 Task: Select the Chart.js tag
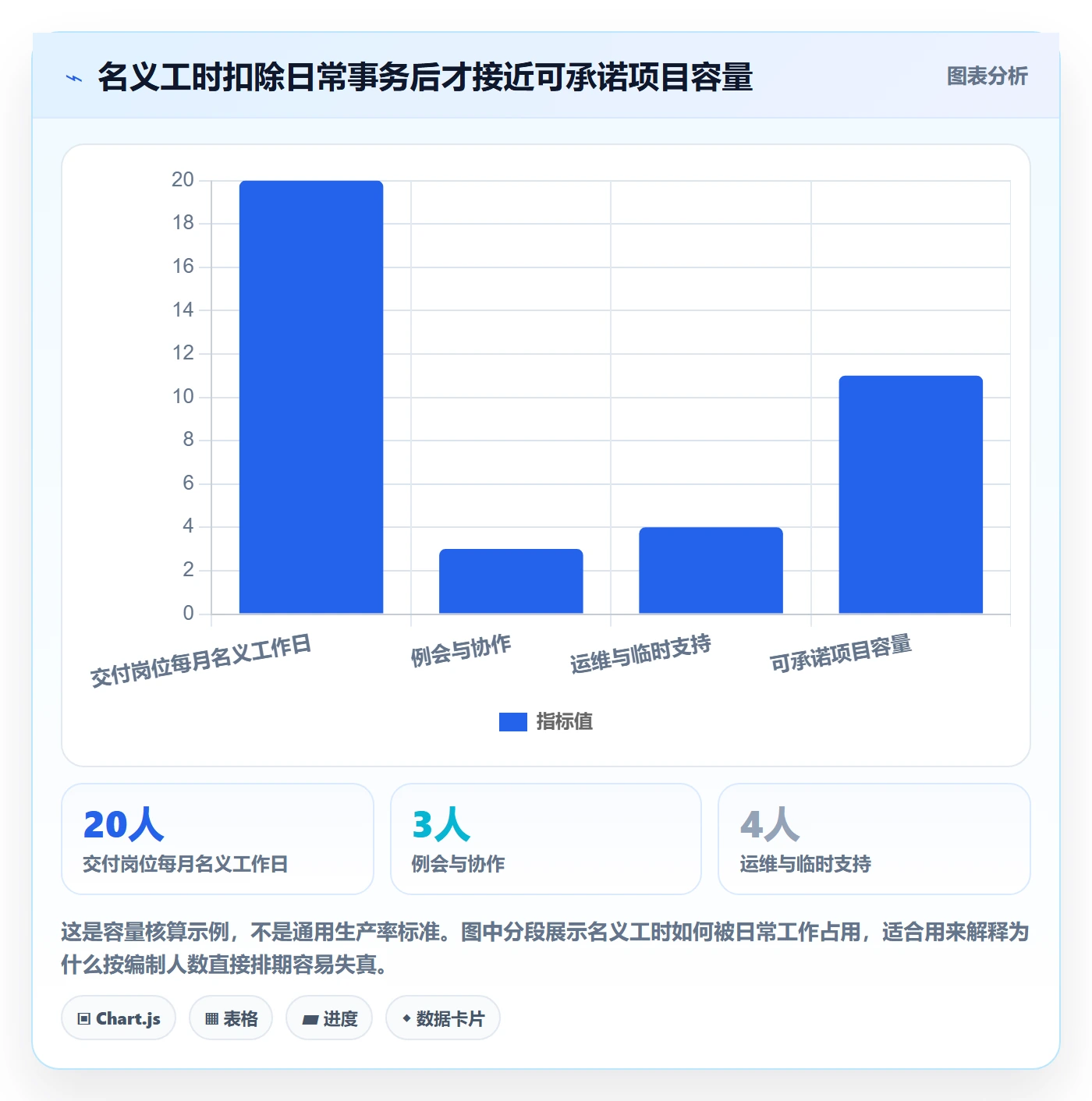point(119,1018)
